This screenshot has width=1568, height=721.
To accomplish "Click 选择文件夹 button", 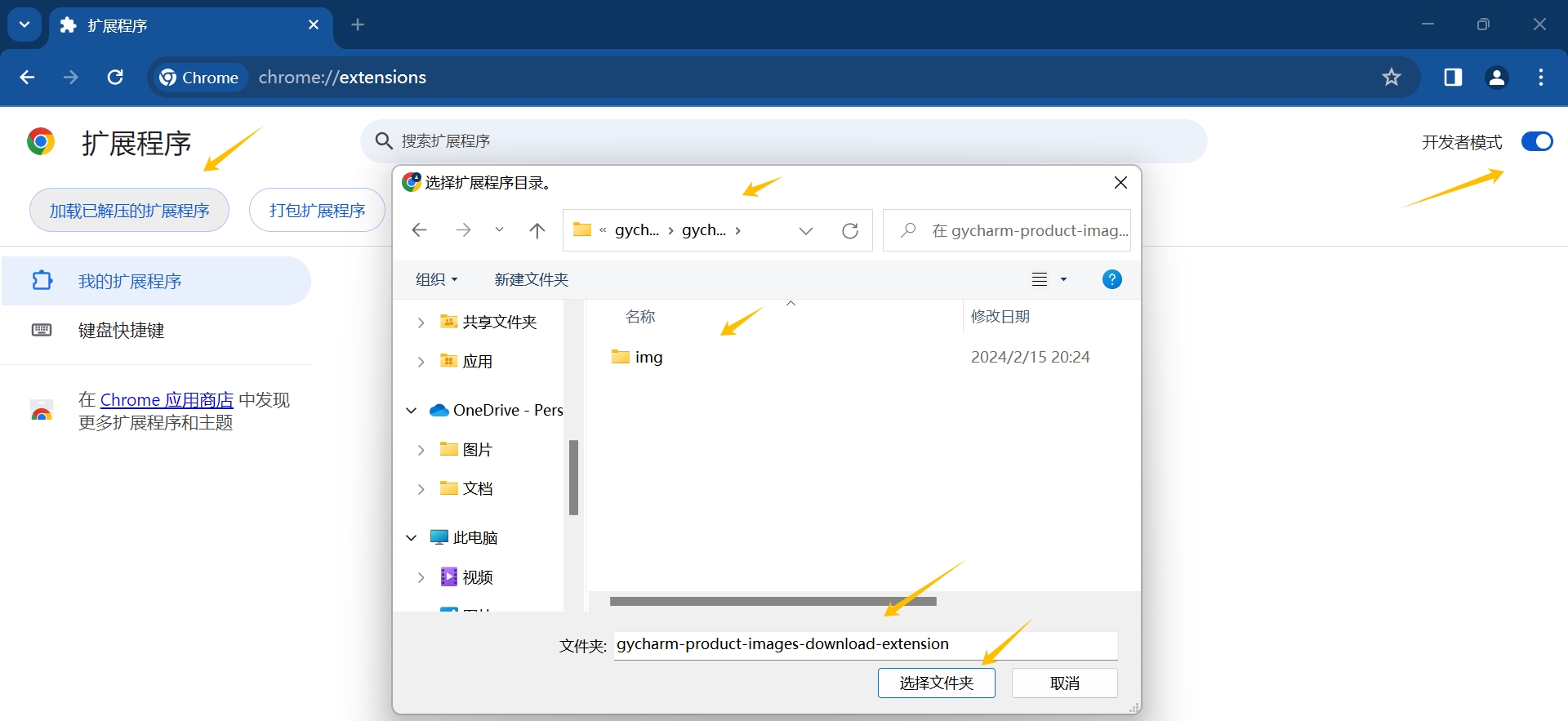I will (937, 683).
